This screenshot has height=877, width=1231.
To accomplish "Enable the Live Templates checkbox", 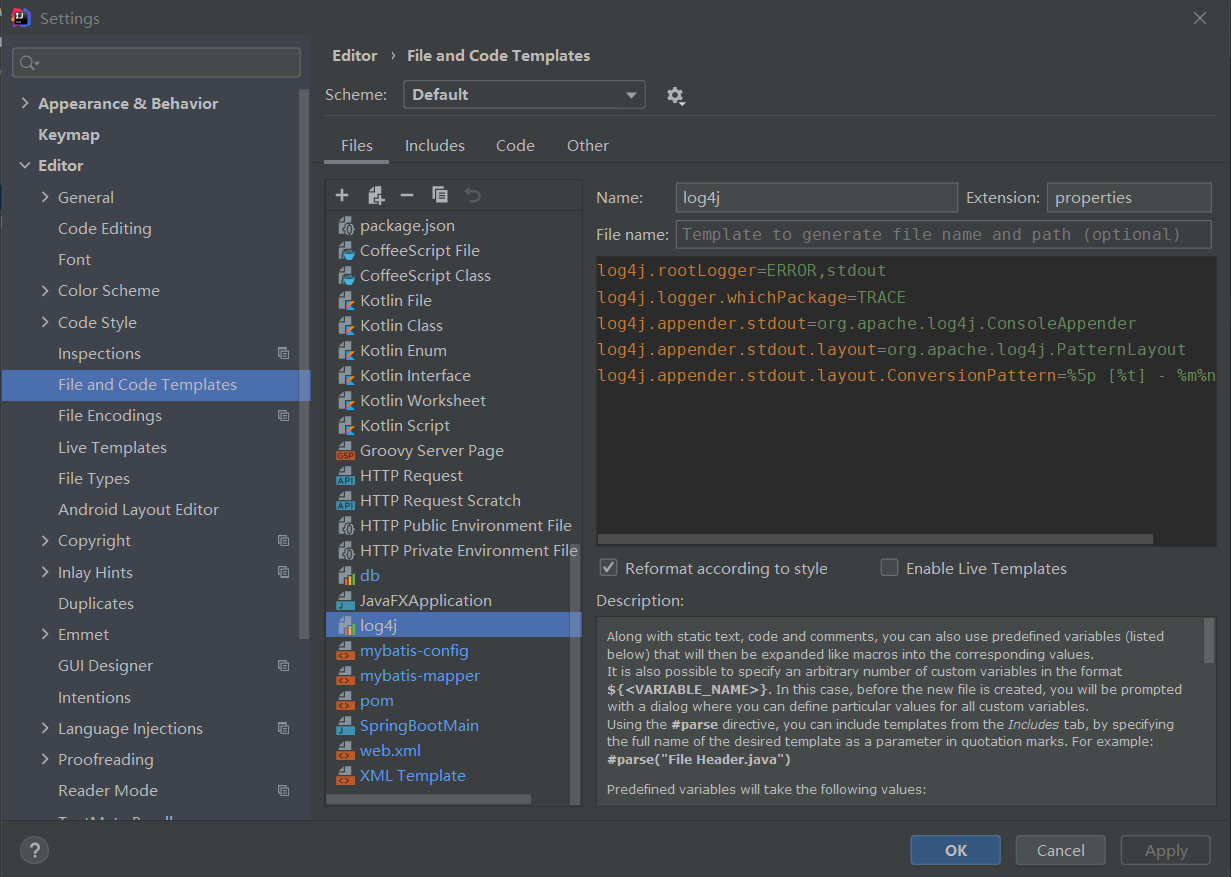I will (889, 568).
